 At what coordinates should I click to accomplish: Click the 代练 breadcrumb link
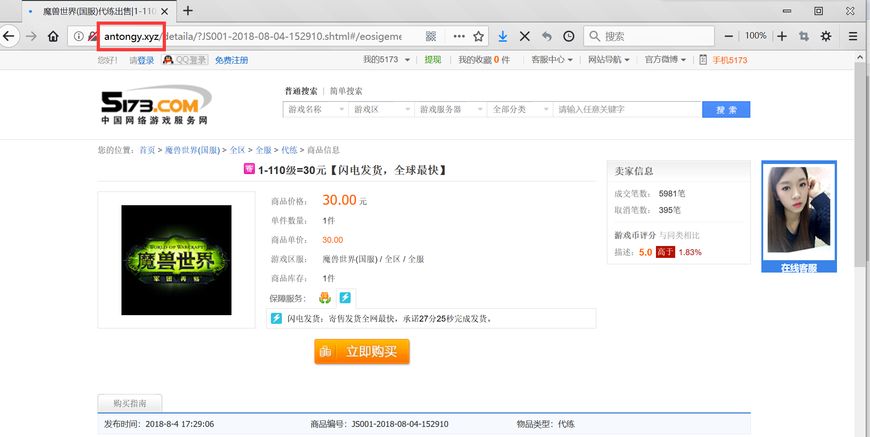[x=289, y=150]
